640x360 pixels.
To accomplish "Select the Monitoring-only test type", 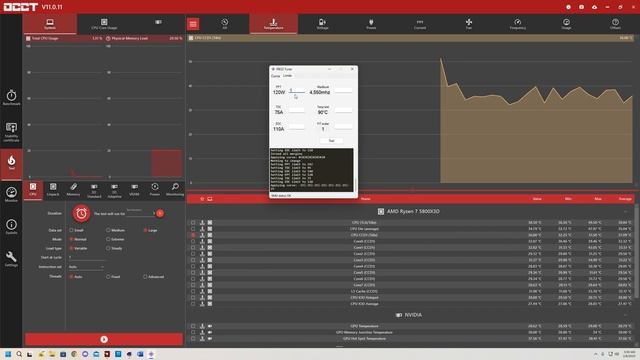I will [x=175, y=190].
